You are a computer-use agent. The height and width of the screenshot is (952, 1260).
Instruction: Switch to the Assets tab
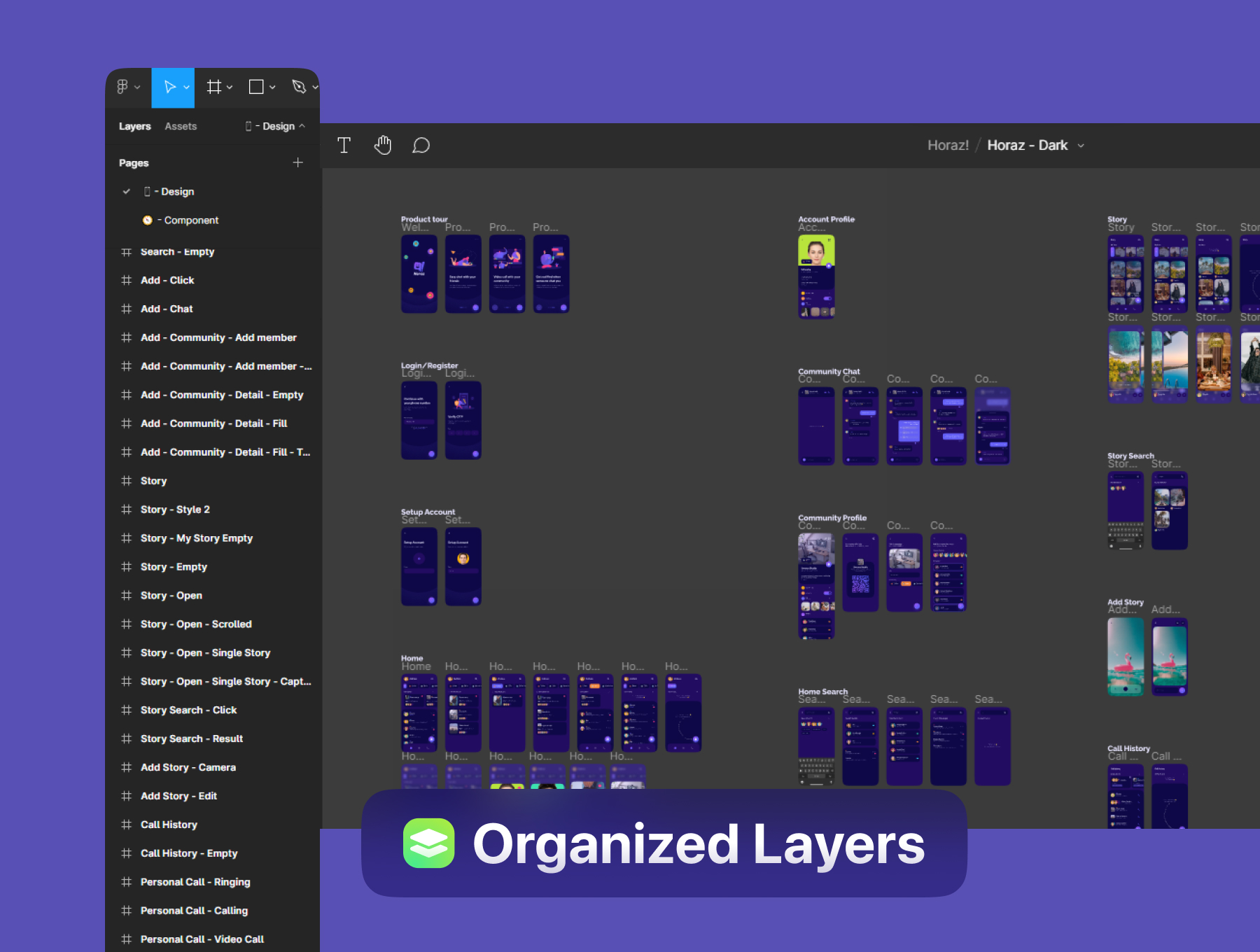pyautogui.click(x=181, y=126)
